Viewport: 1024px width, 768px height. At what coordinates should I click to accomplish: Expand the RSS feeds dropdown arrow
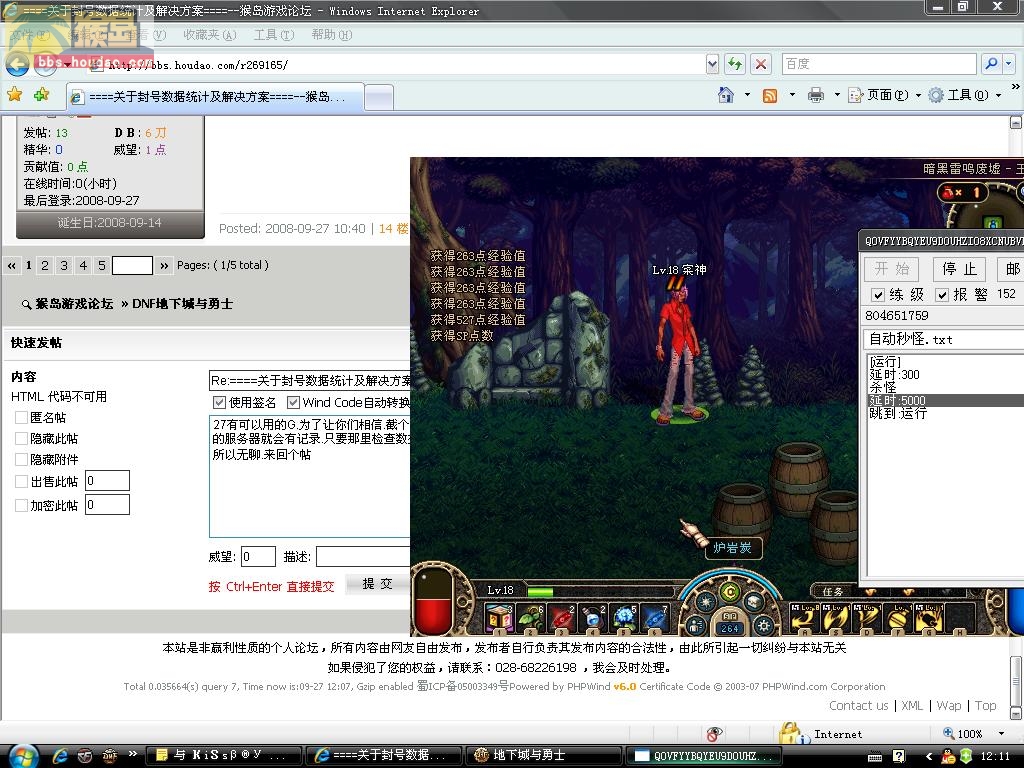pos(792,95)
